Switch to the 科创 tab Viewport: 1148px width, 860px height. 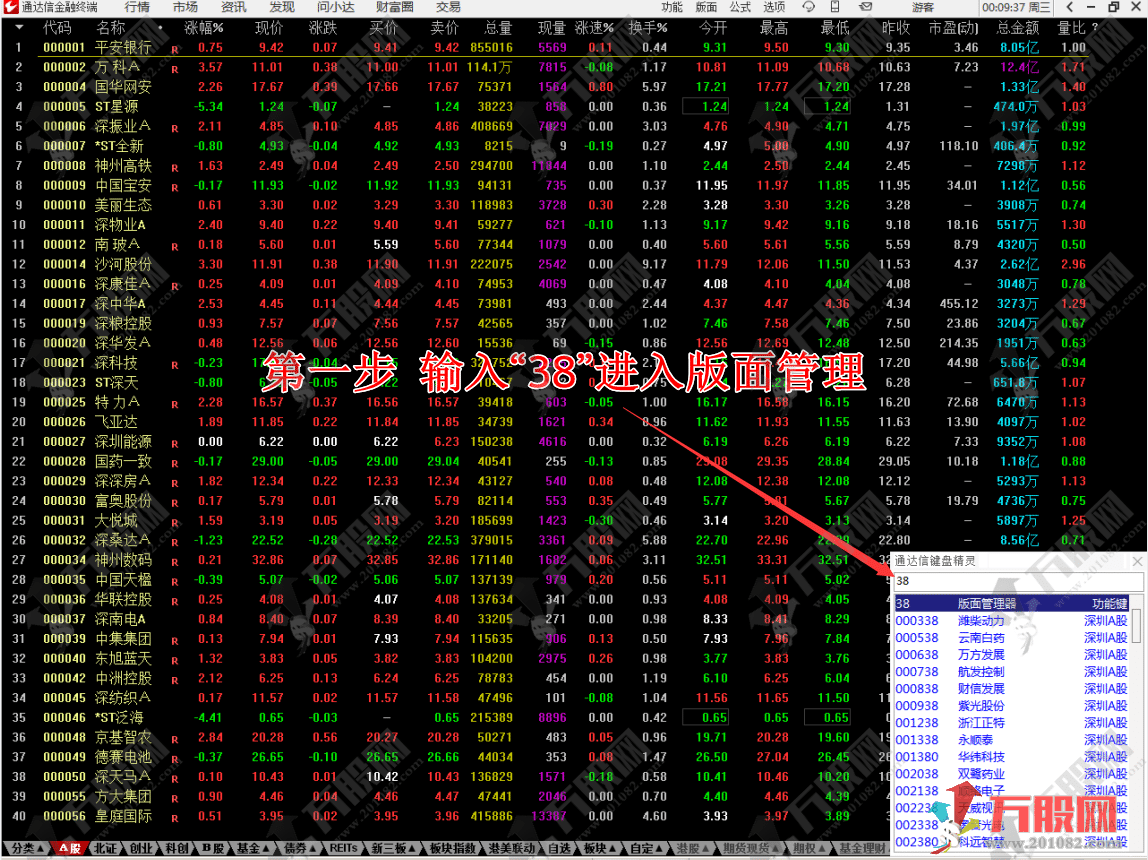click(177, 848)
